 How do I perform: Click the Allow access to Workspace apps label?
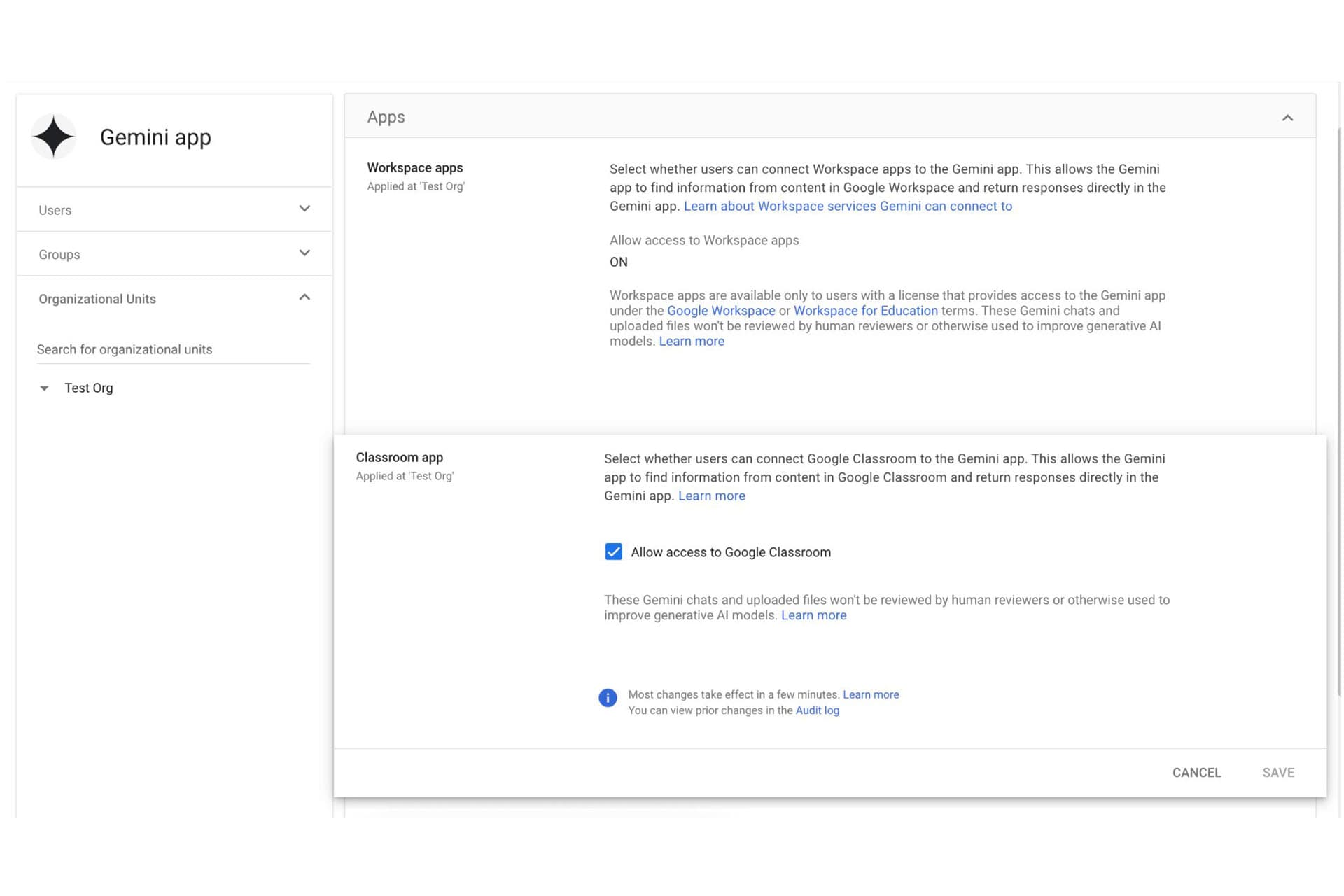pyautogui.click(x=704, y=240)
